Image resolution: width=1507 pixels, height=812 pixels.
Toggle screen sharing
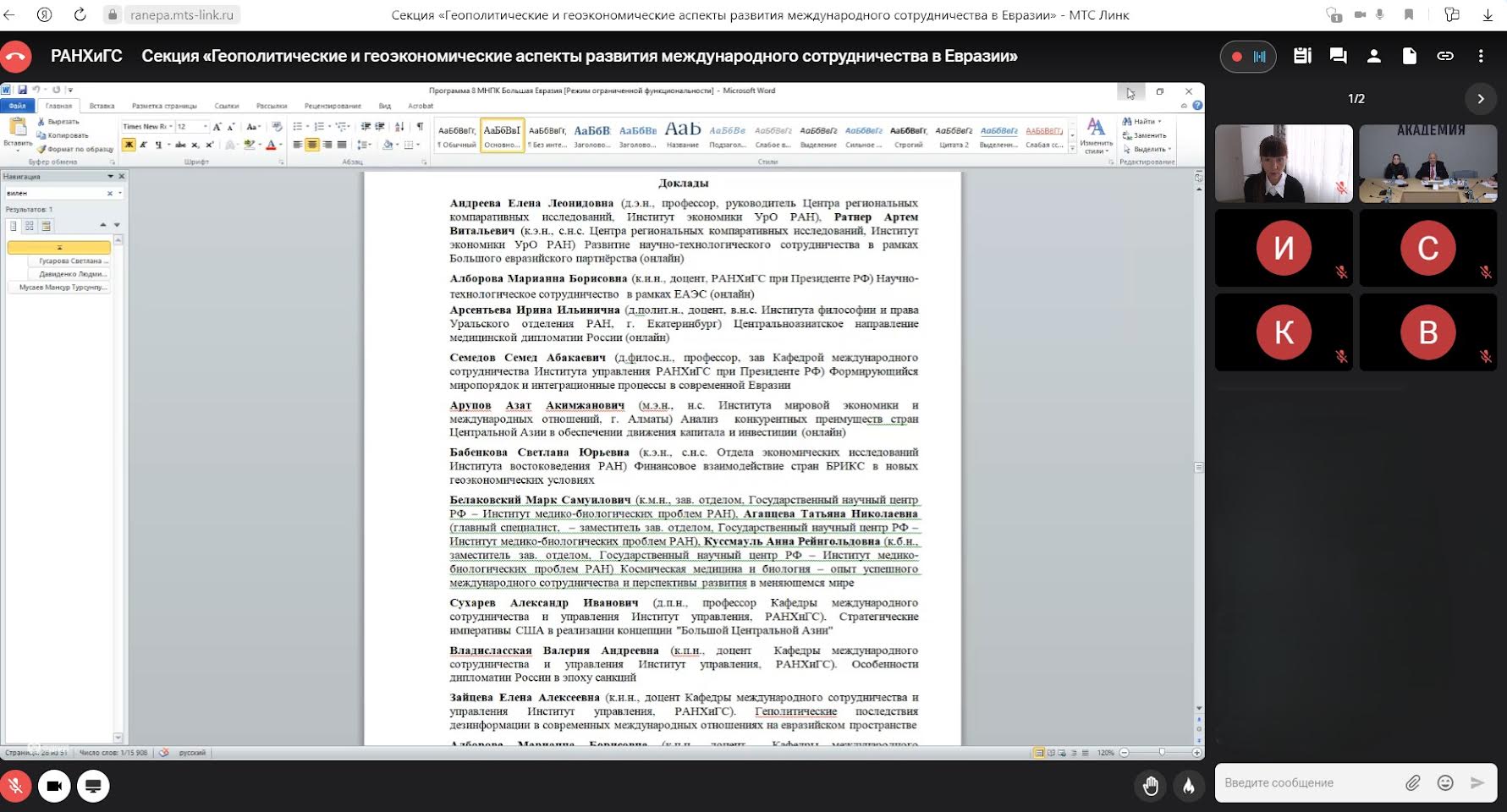93,786
